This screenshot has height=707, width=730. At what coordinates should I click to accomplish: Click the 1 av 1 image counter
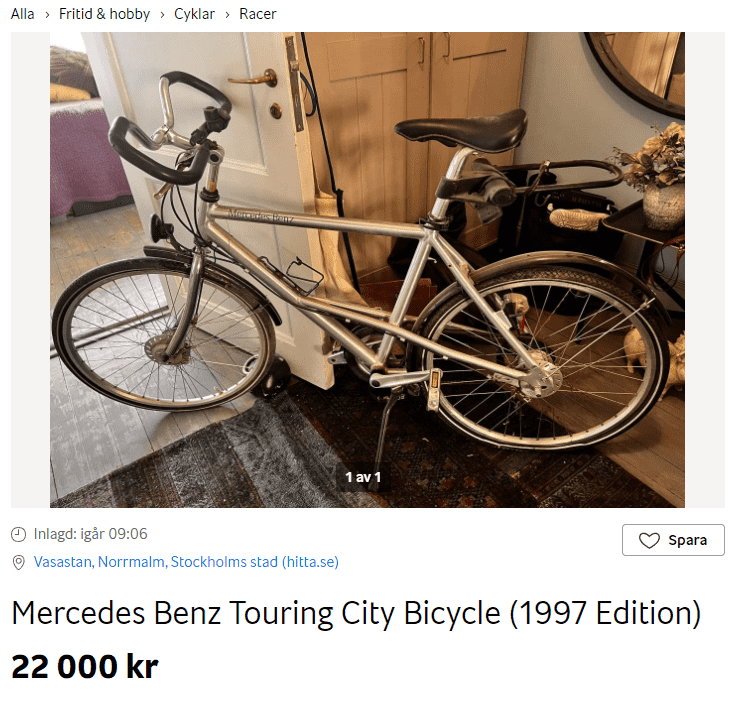(x=363, y=477)
